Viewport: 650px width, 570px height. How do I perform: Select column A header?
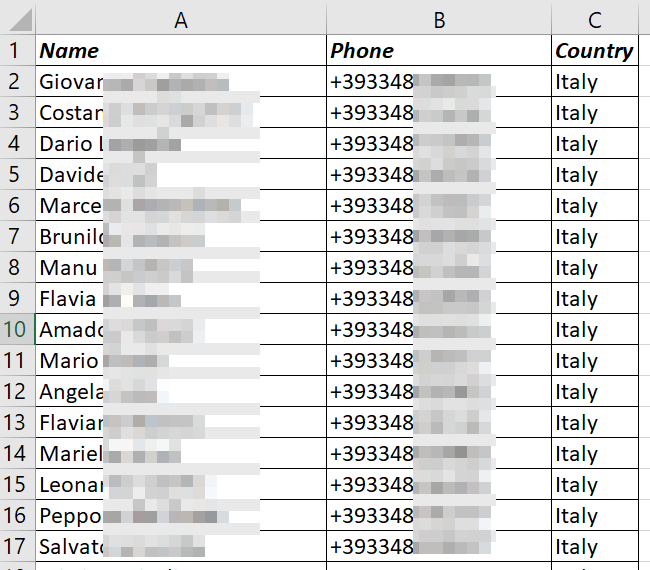click(180, 19)
